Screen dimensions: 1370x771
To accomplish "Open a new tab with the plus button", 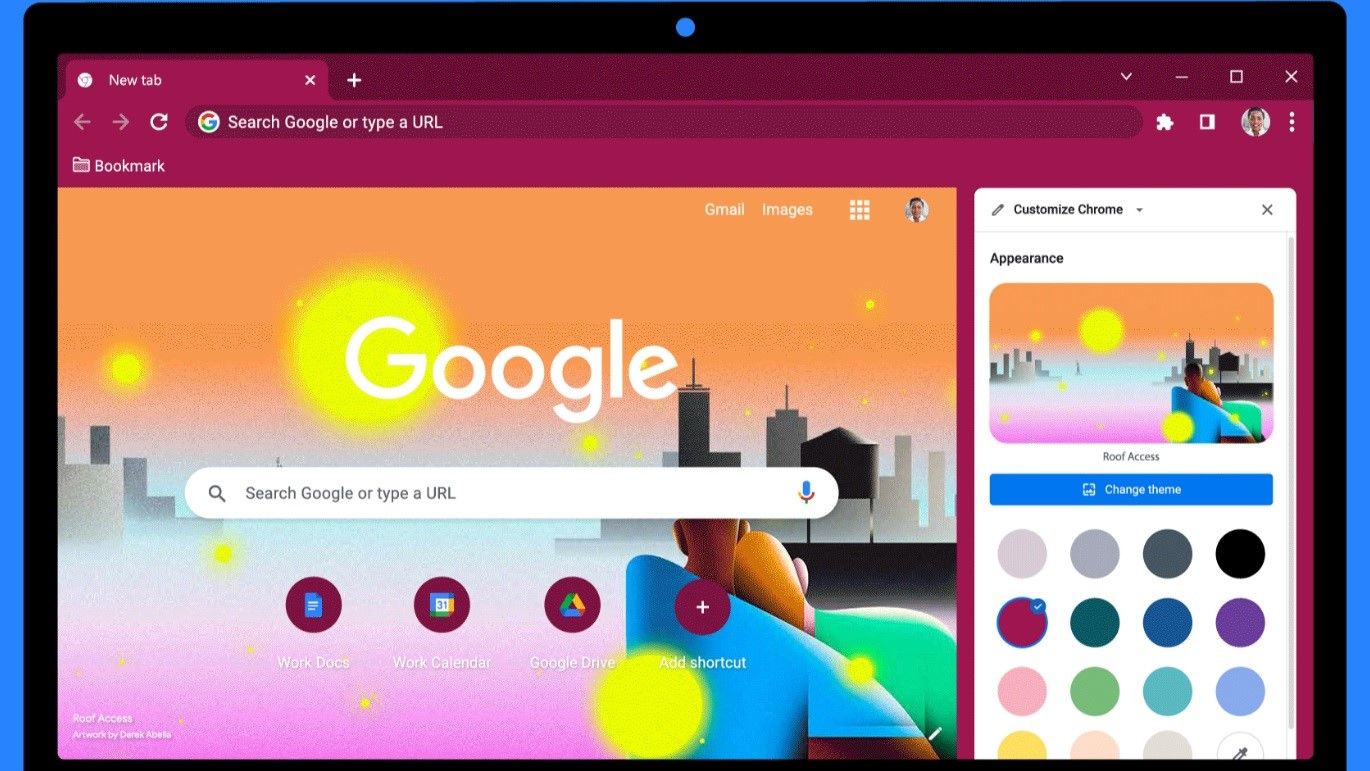I will [x=354, y=79].
